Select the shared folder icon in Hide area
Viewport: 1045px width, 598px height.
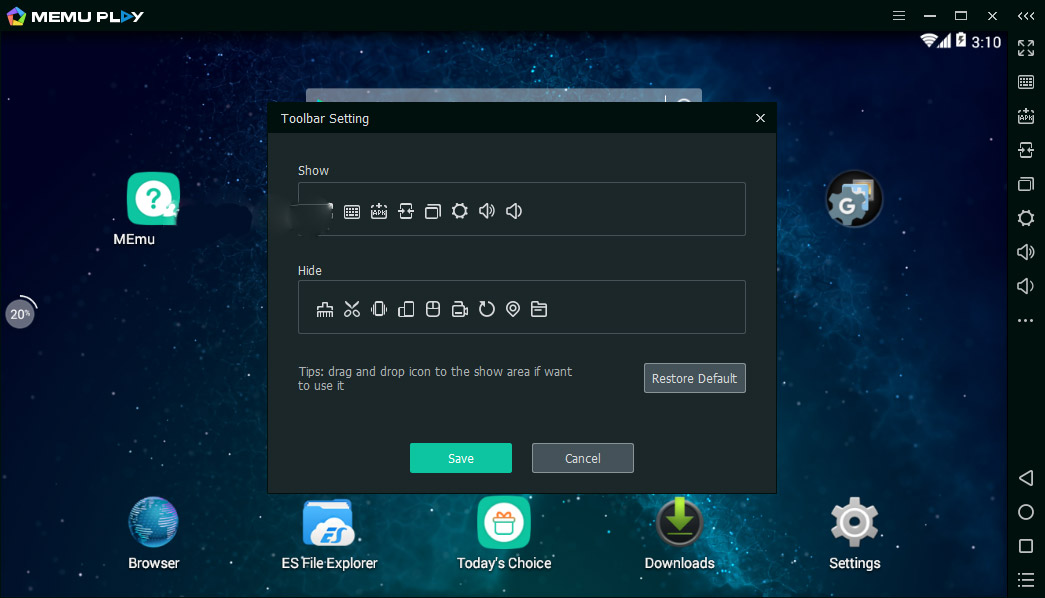538,309
